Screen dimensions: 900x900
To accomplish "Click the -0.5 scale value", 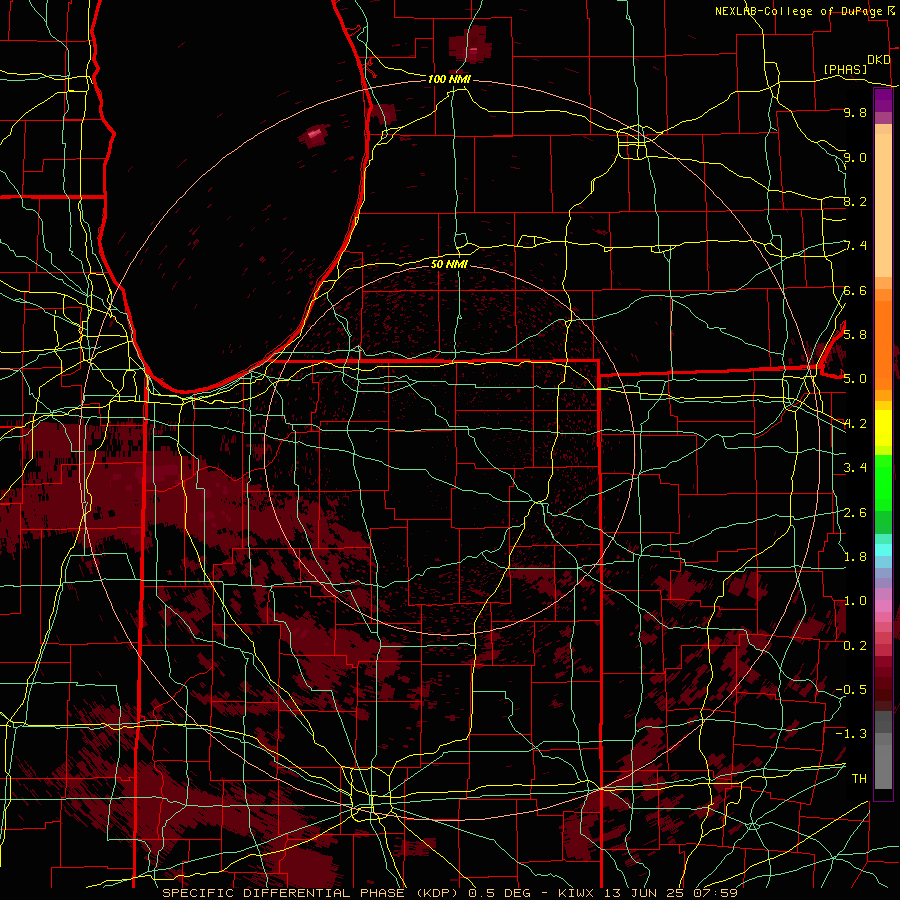I will pos(851,689).
